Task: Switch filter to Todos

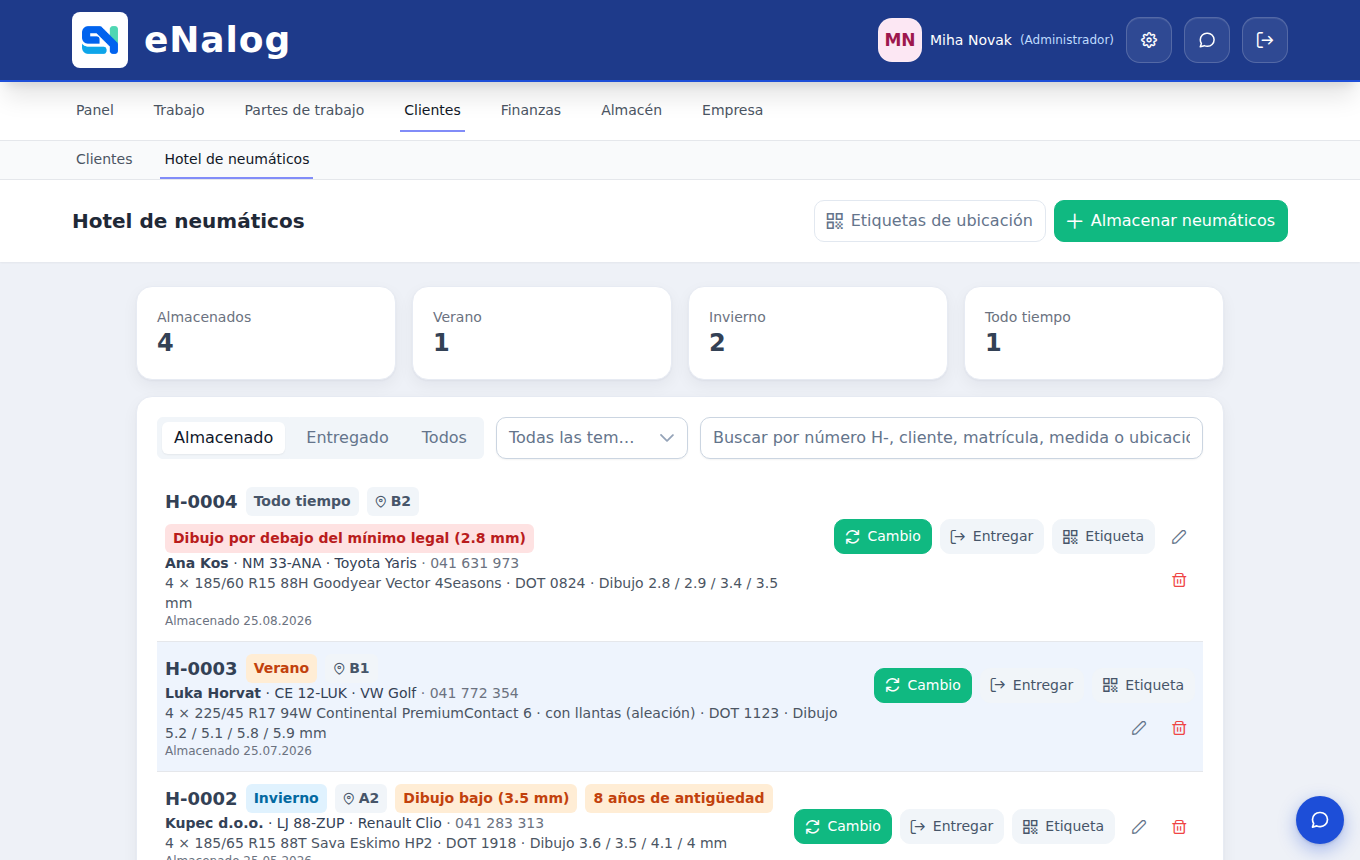Action: [x=444, y=438]
